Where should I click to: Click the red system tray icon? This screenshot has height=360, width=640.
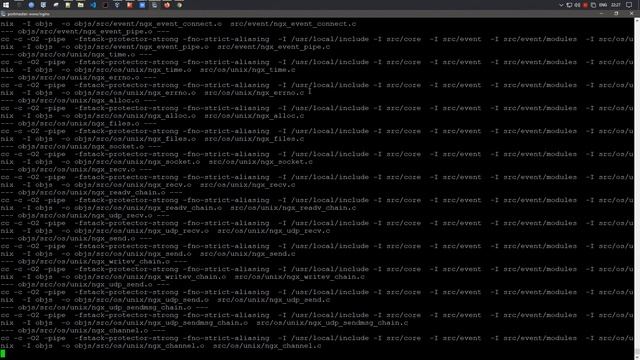pos(585,5)
